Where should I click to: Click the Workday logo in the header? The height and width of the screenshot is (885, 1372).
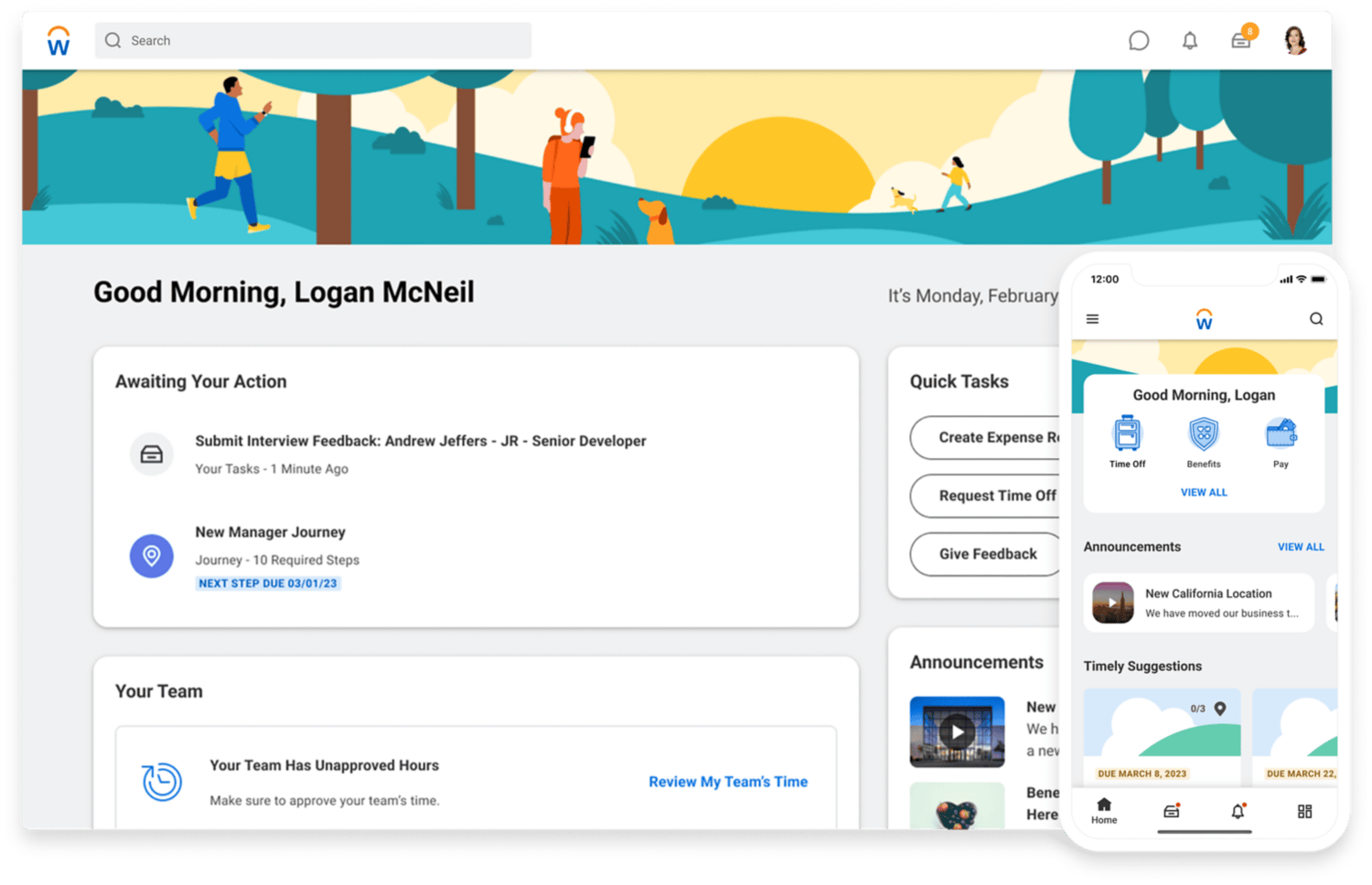click(58, 40)
